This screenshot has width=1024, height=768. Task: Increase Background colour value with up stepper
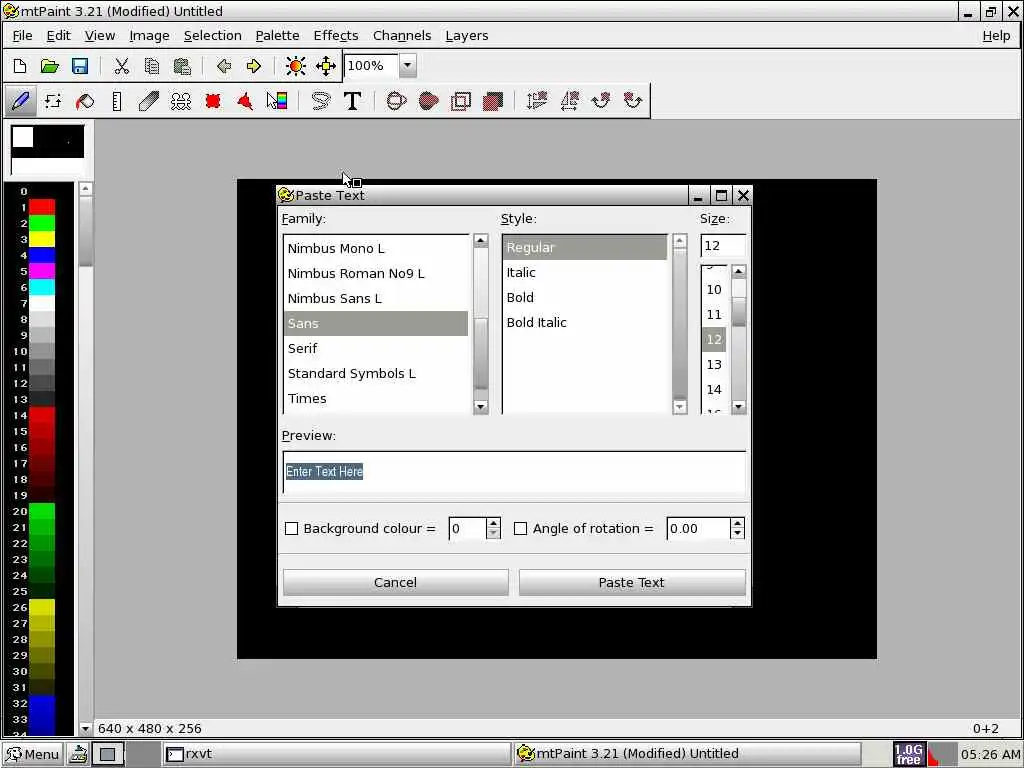click(494, 522)
